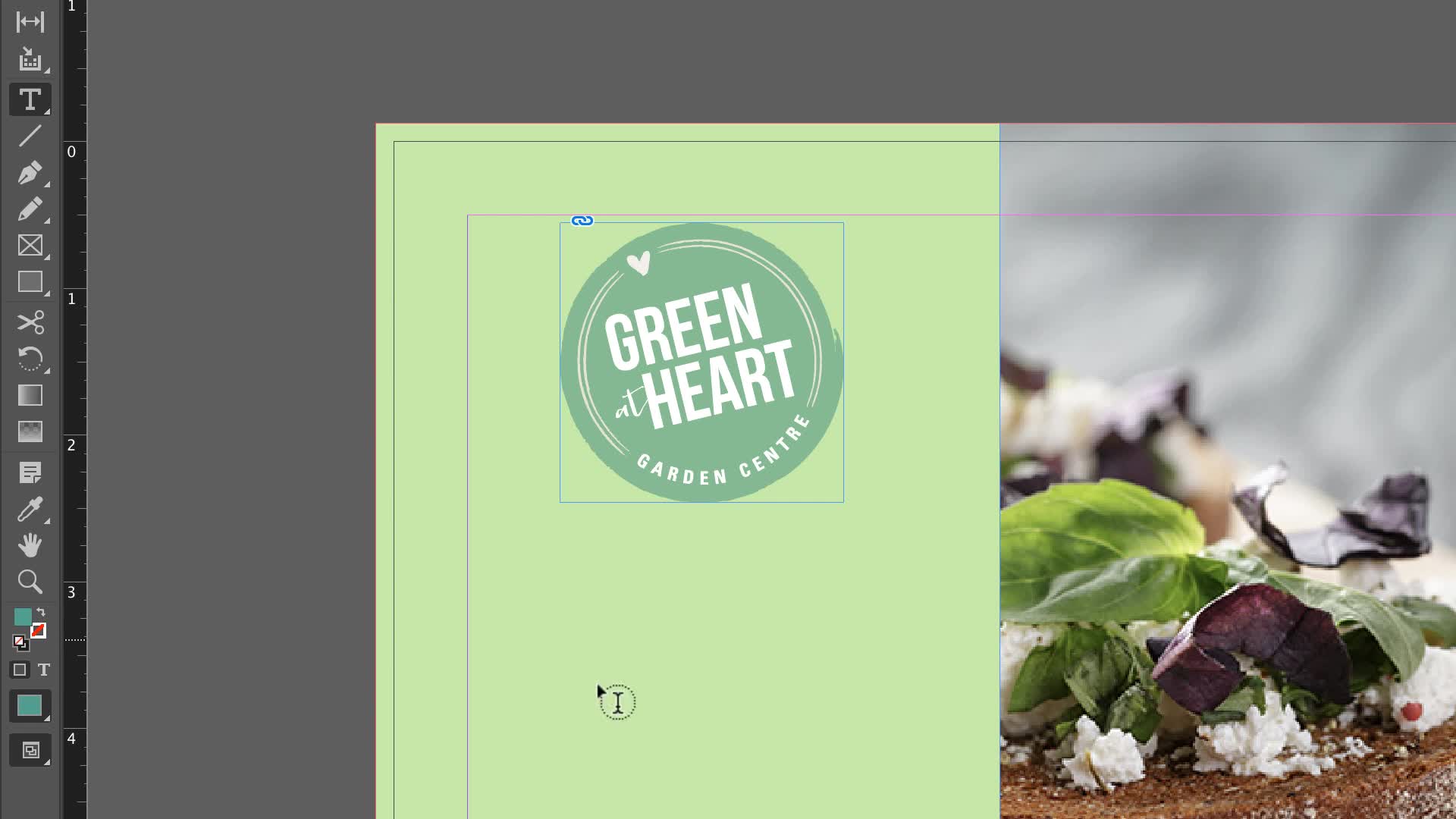Select the Green at Heart logo image
This screenshot has height=819, width=1456.
[701, 362]
